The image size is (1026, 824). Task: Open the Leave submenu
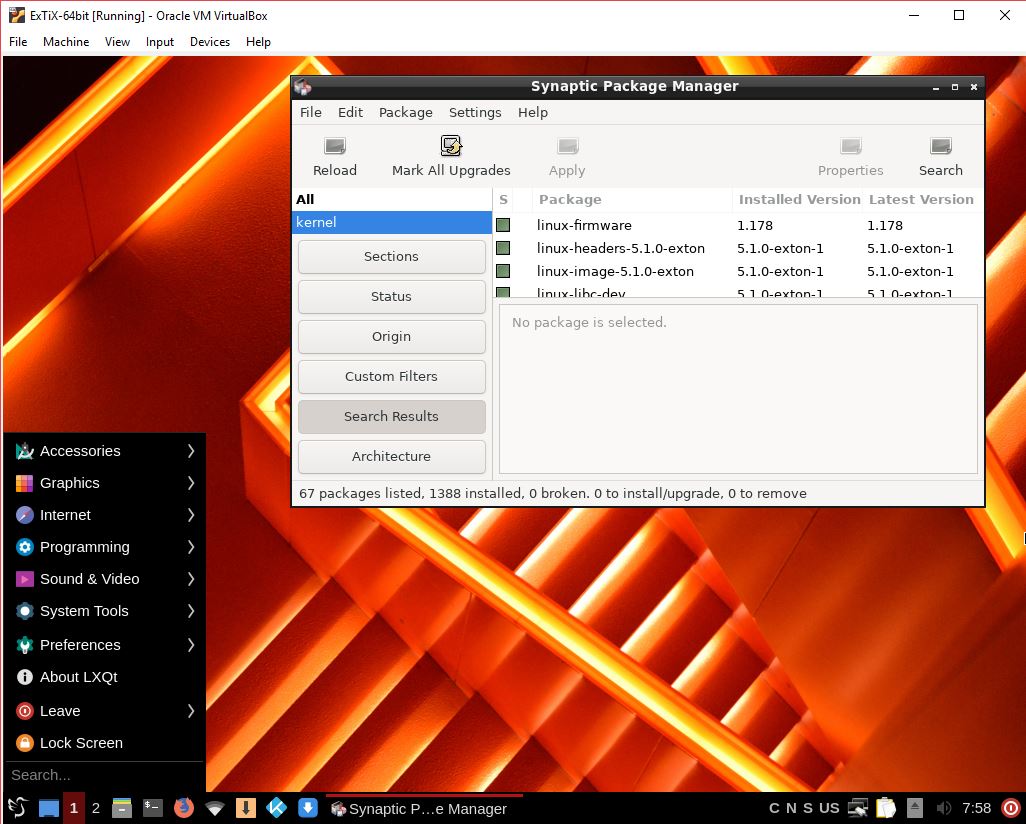(62, 711)
